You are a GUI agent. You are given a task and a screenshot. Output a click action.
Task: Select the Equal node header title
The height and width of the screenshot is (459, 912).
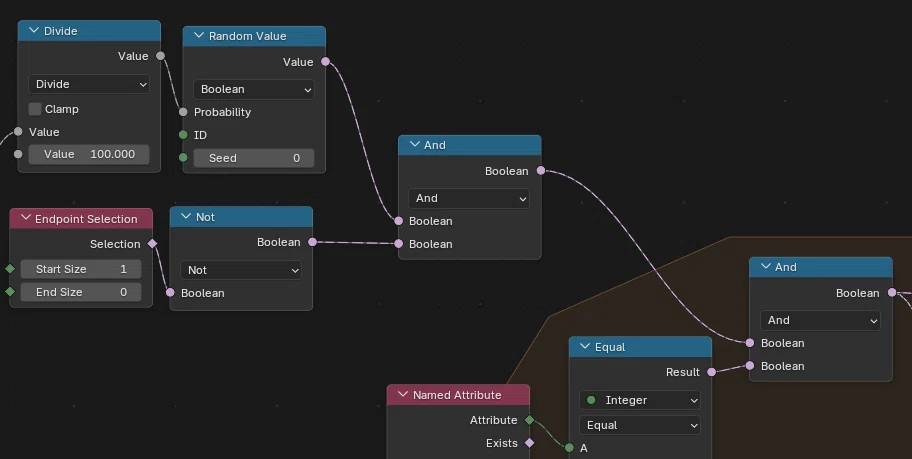[610, 347]
